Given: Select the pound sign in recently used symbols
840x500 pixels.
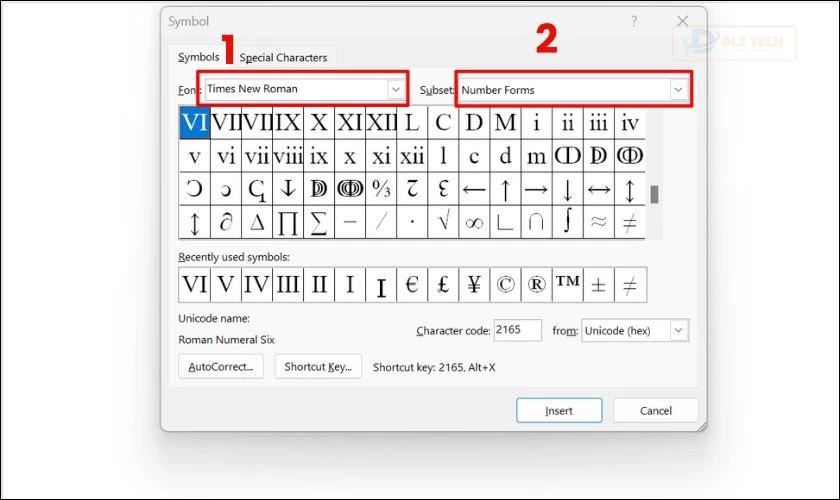Looking at the screenshot, I should point(443,285).
